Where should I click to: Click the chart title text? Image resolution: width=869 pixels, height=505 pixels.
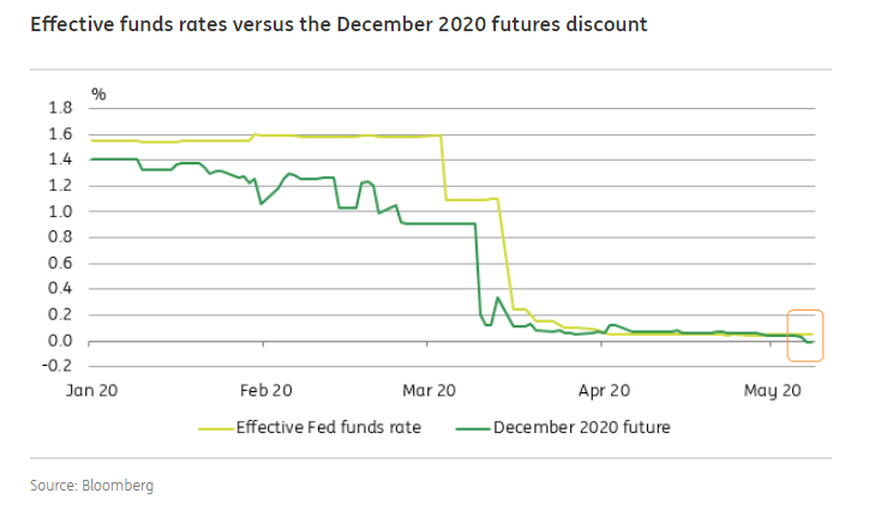click(339, 24)
